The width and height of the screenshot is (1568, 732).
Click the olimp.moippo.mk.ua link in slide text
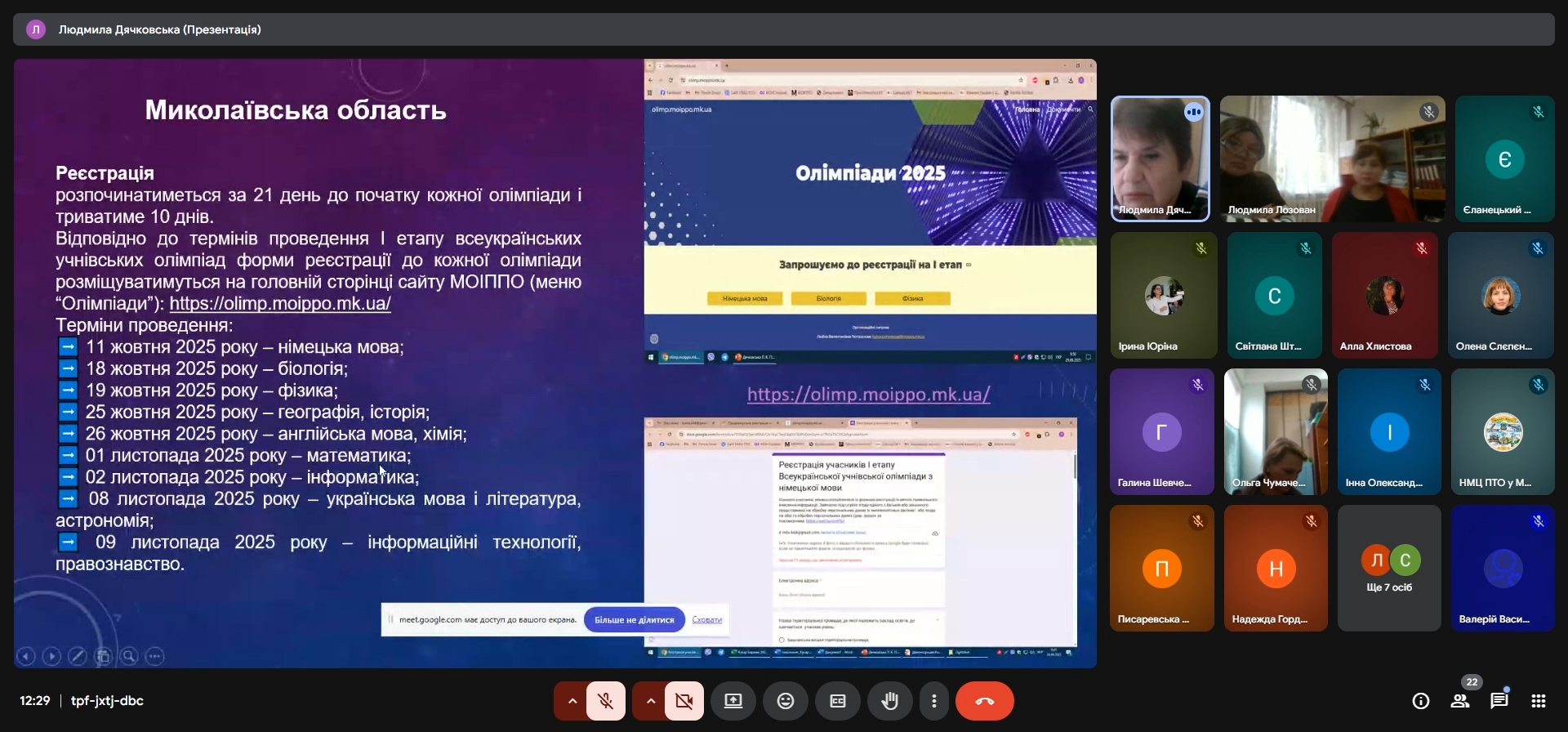(x=280, y=303)
